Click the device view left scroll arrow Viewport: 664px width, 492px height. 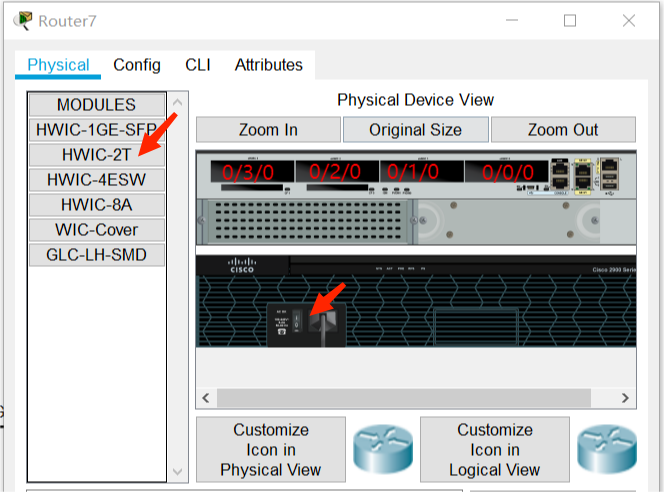point(206,398)
